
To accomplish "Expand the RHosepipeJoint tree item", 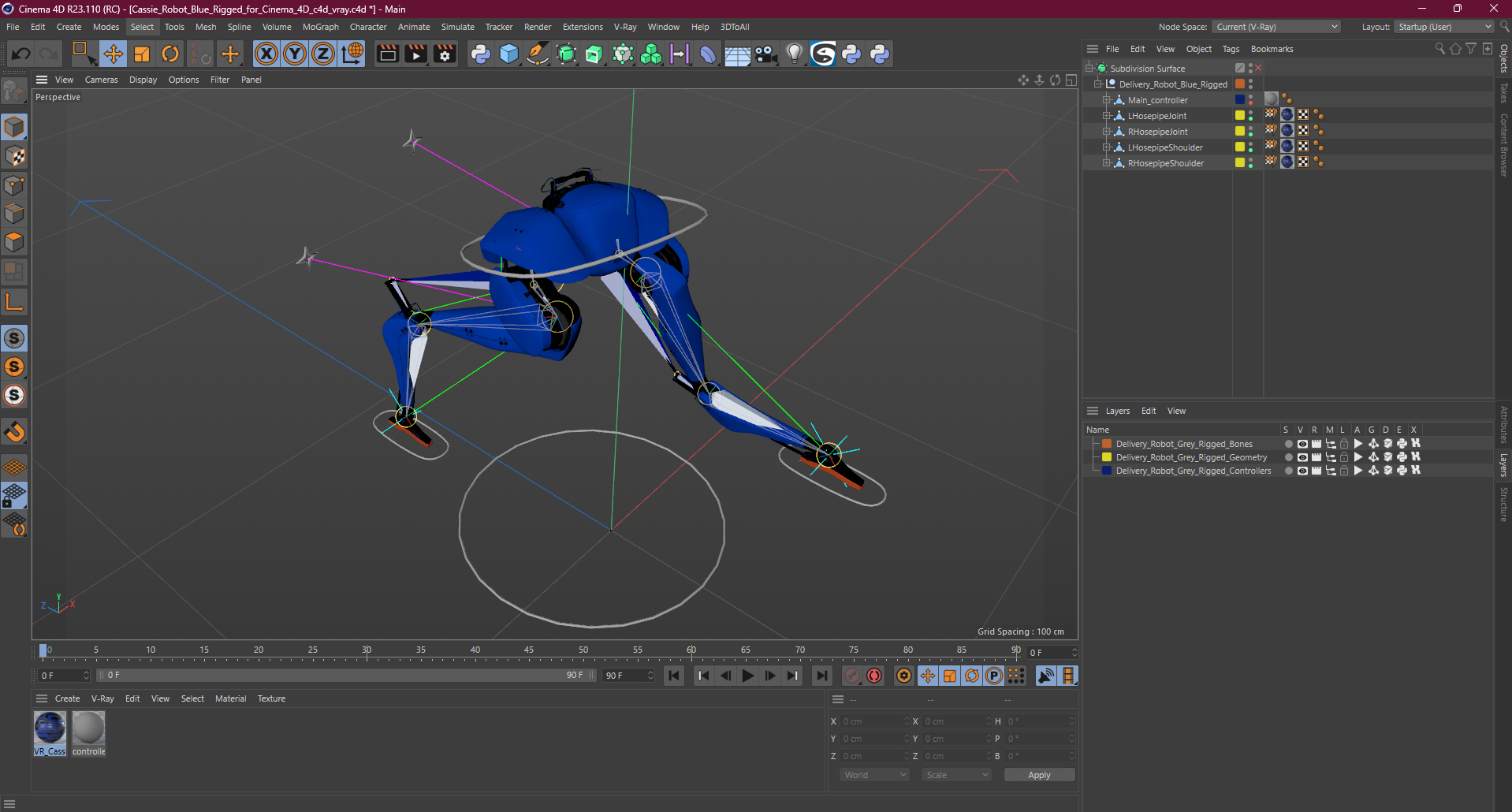I will [x=1106, y=132].
